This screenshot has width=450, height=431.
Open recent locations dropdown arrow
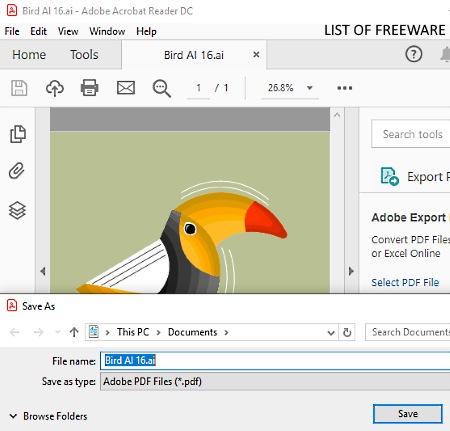click(57, 332)
